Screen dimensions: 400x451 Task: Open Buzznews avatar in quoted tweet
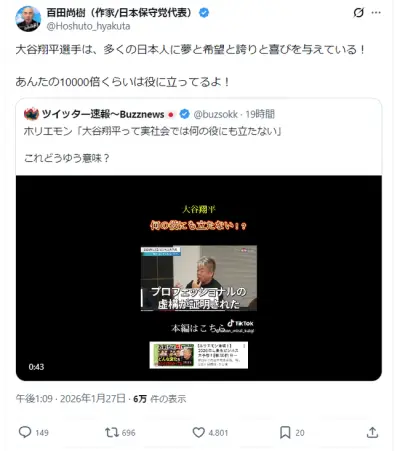pyautogui.click(x=31, y=114)
